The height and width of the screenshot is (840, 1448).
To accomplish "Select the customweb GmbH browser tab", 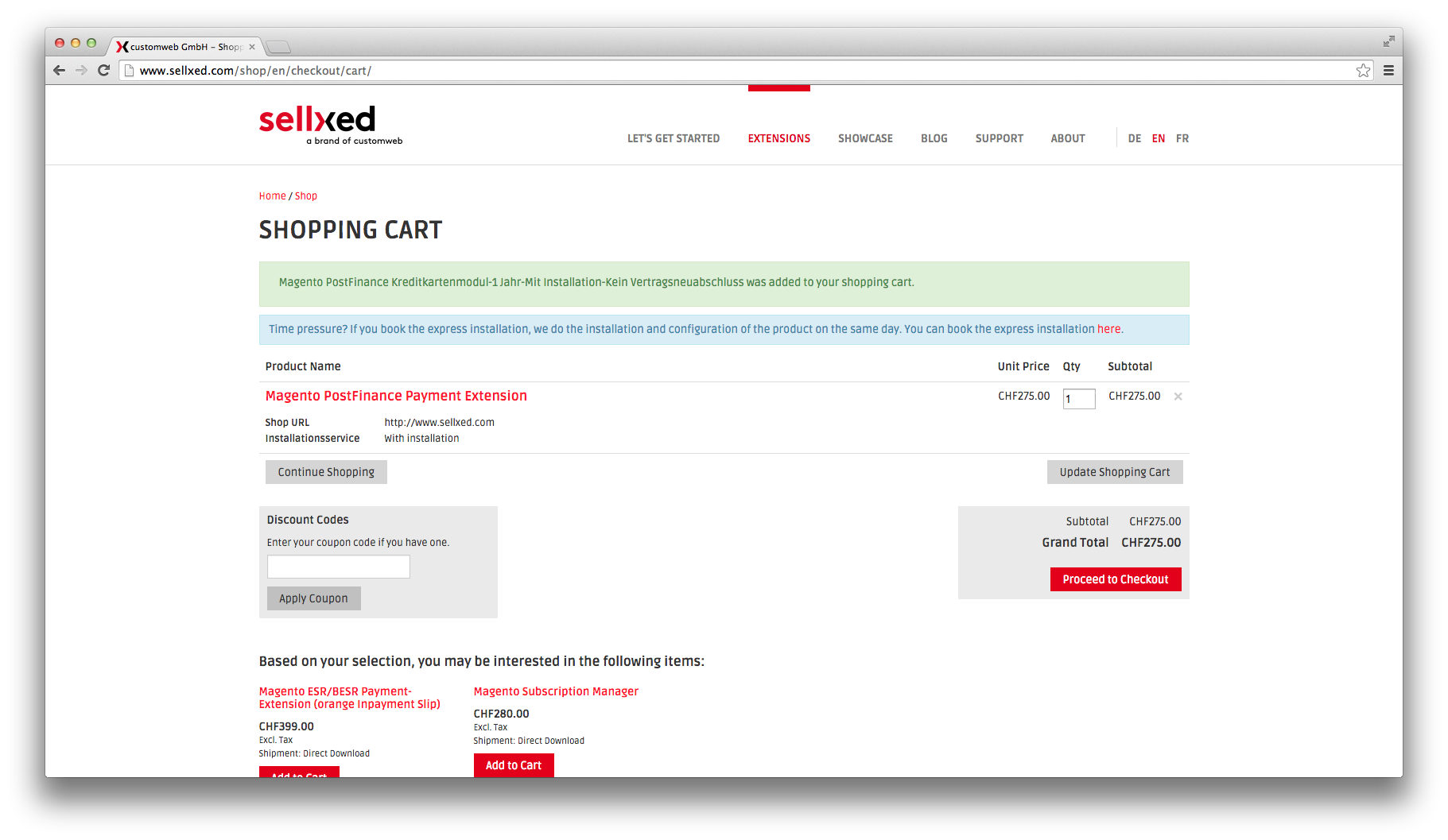I will [184, 47].
